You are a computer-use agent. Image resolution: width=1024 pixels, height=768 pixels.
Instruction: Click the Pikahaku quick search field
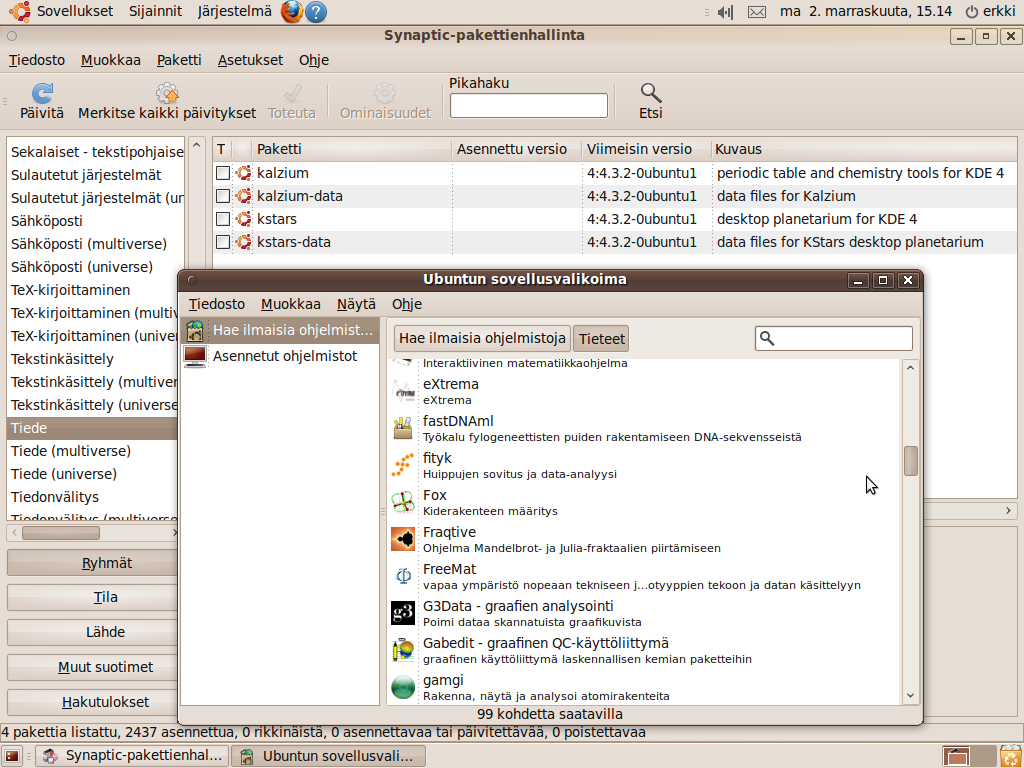click(x=528, y=106)
